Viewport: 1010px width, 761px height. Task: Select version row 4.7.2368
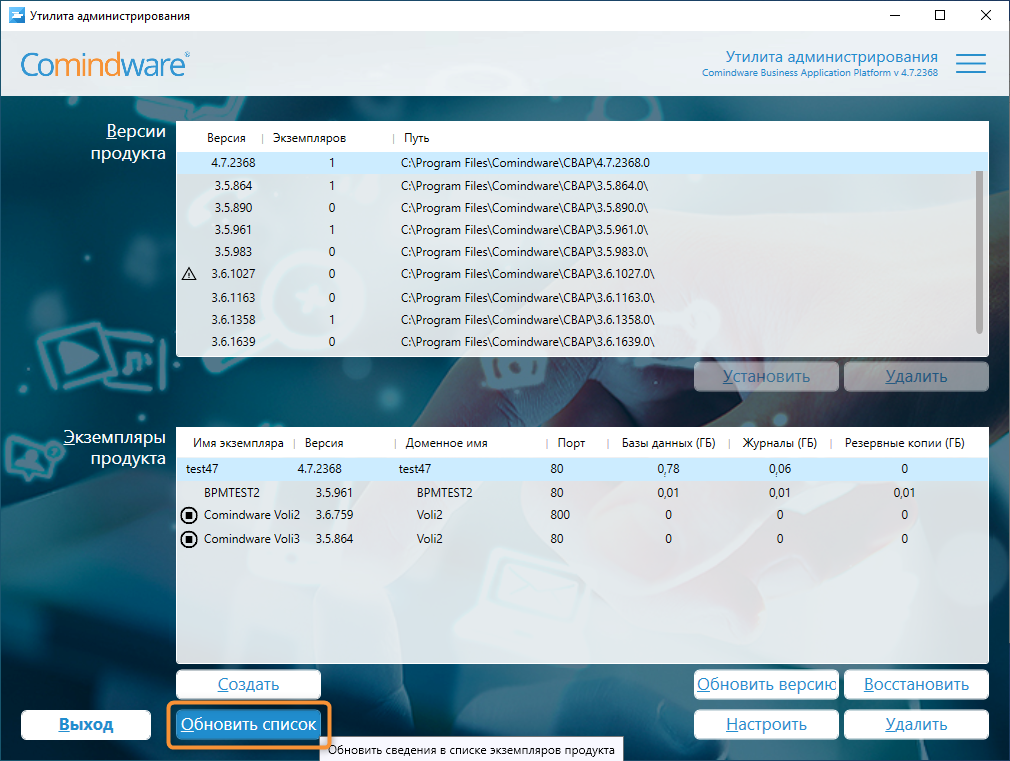(582, 163)
